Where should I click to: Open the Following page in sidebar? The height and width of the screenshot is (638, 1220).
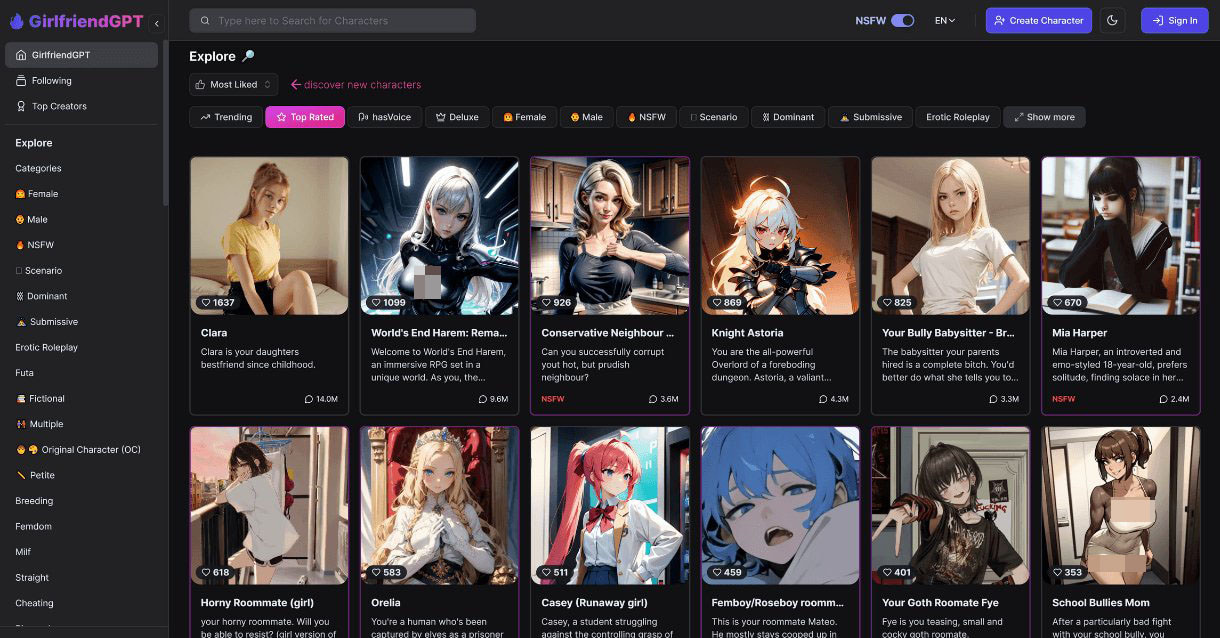[x=51, y=80]
